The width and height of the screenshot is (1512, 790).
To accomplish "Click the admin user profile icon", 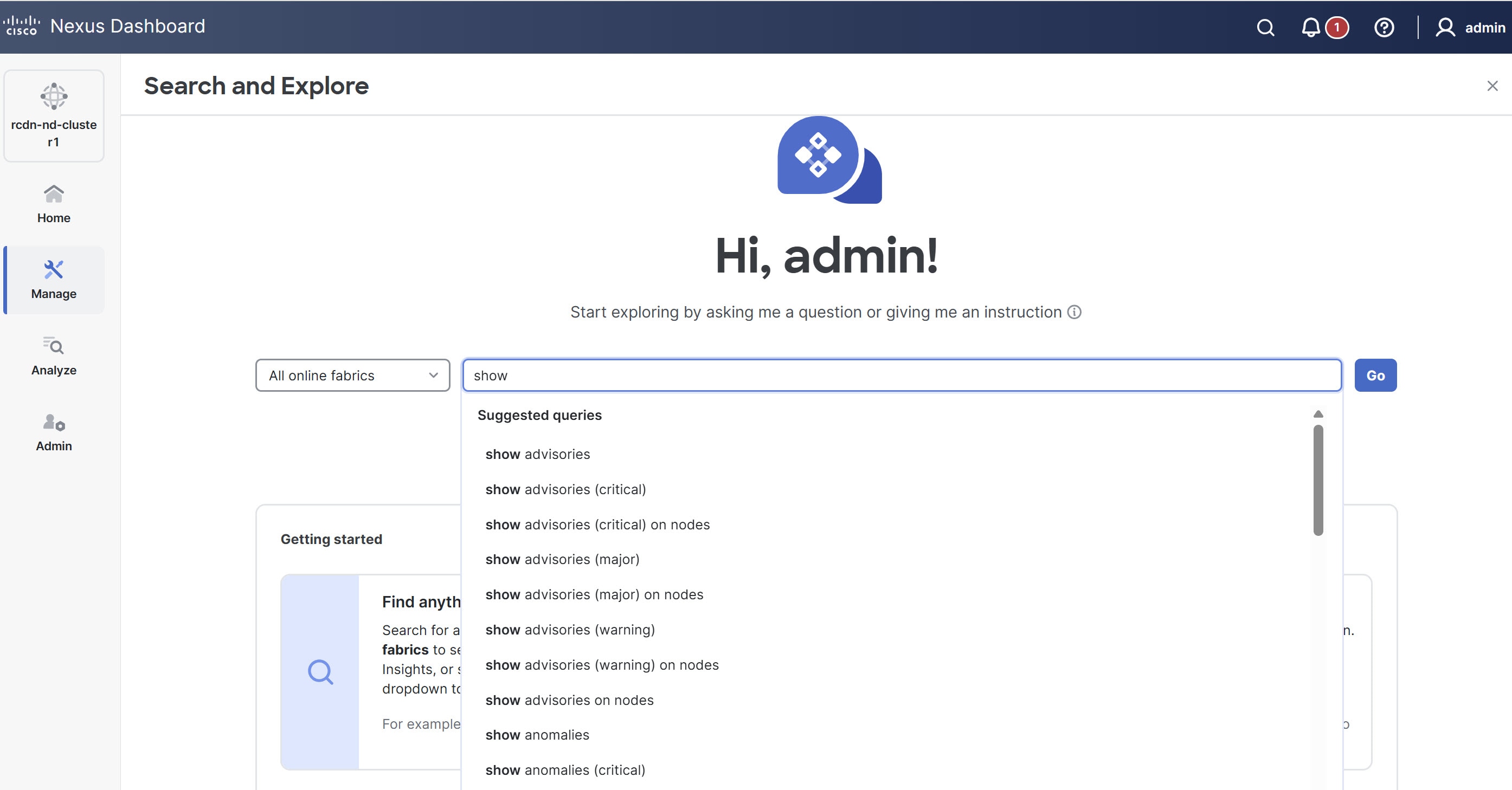I will pyautogui.click(x=1445, y=28).
